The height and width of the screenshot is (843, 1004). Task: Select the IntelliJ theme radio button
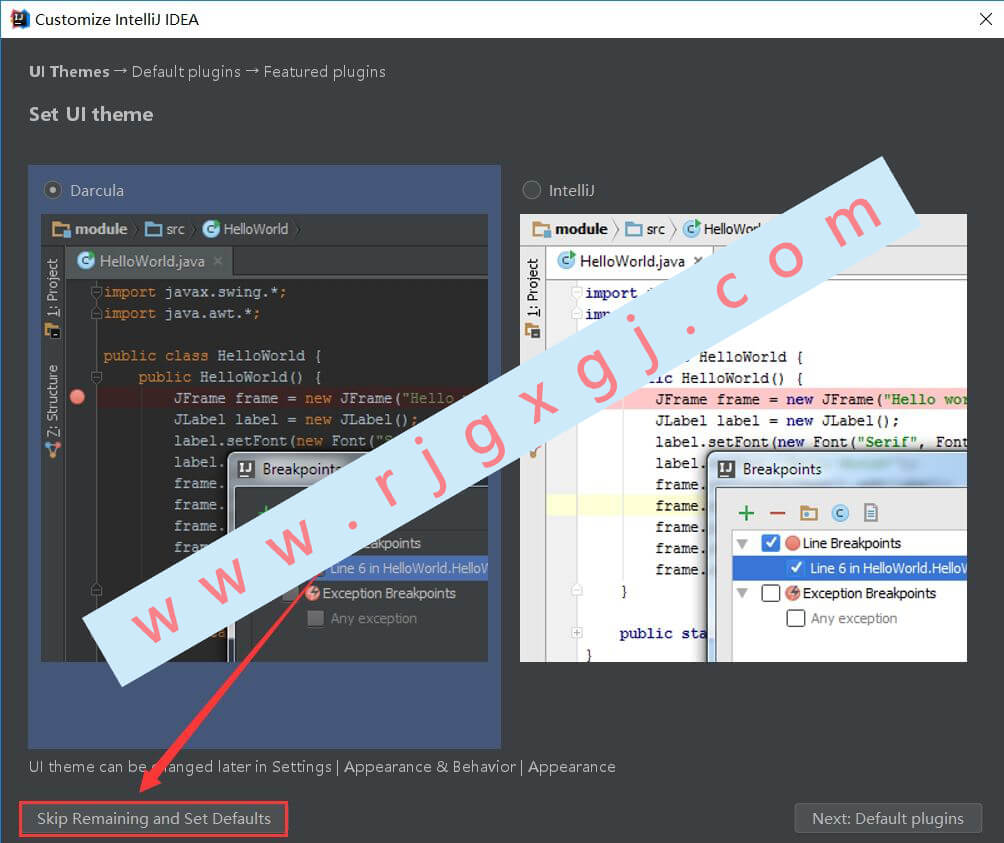pos(531,190)
